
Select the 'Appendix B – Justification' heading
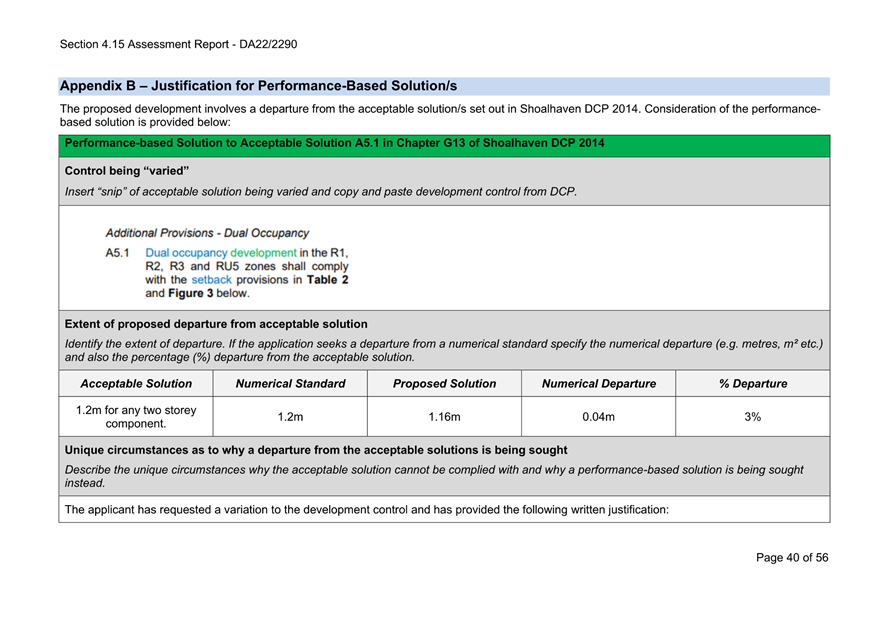[x=258, y=86]
